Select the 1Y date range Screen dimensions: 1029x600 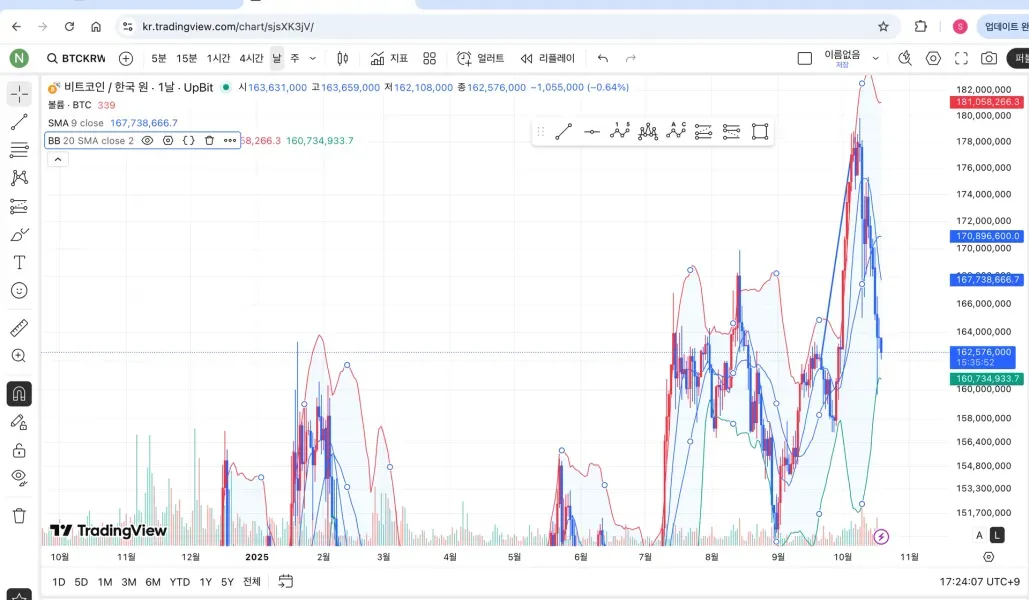tap(206, 582)
